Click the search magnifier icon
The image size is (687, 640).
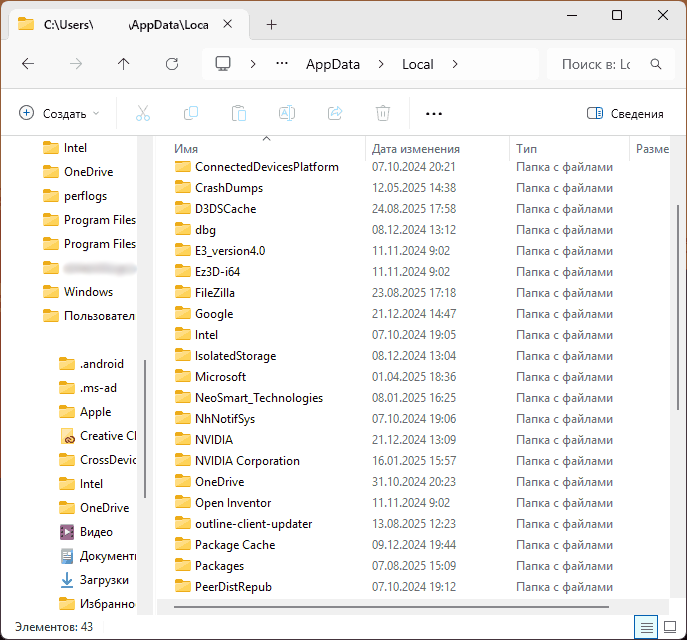click(655, 64)
